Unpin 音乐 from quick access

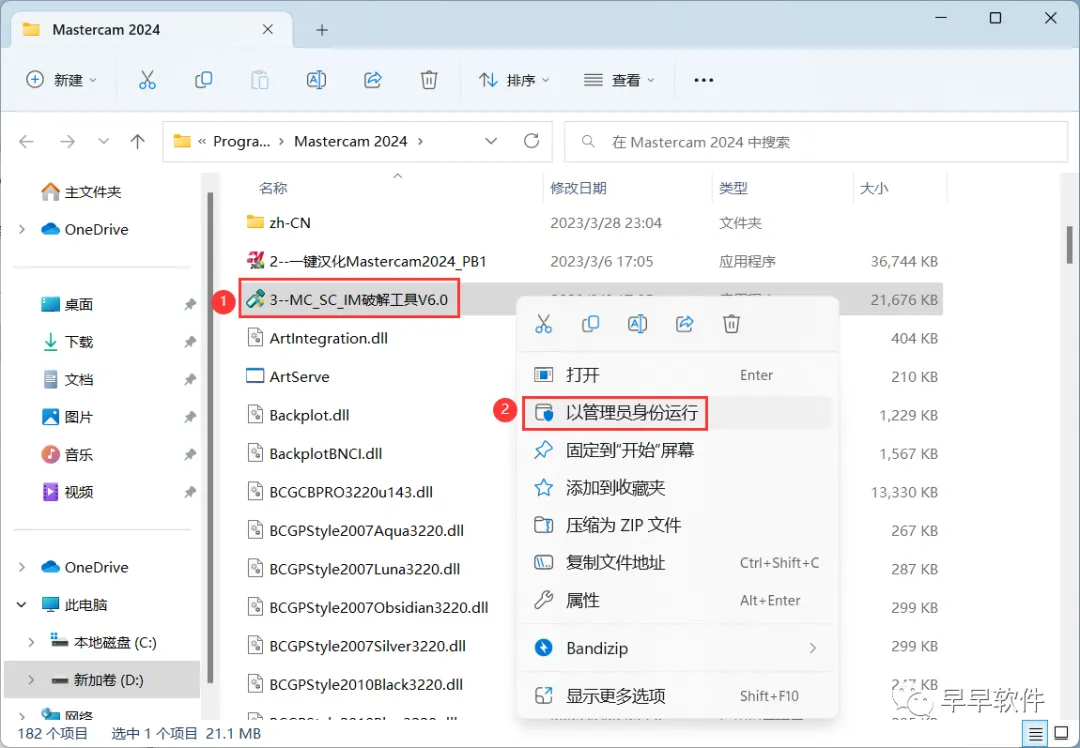[x=190, y=455]
